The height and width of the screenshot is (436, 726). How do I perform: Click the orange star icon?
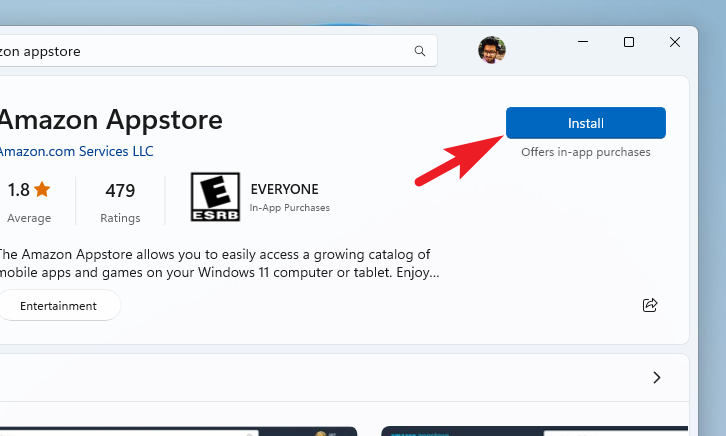click(42, 189)
